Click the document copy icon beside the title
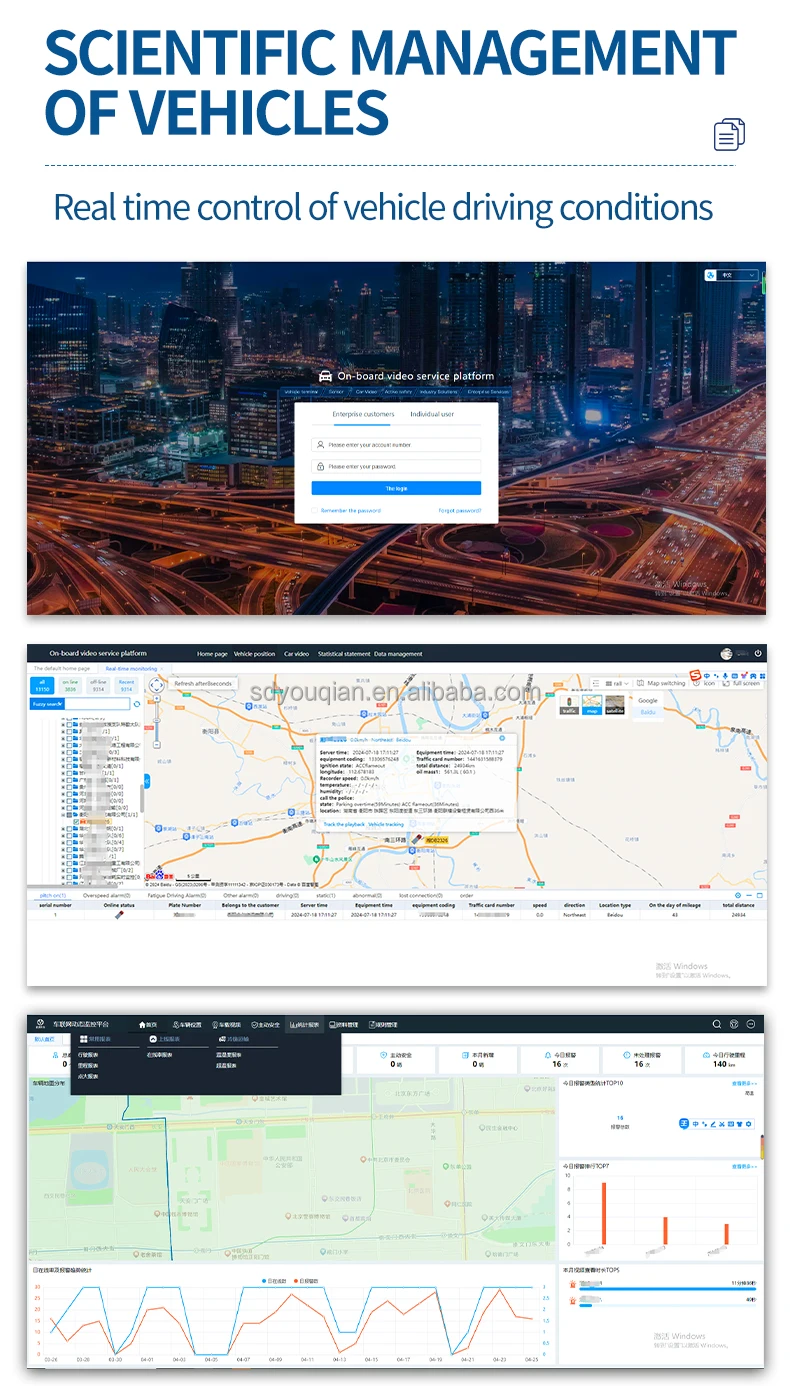The image size is (790, 1386). pos(730,134)
